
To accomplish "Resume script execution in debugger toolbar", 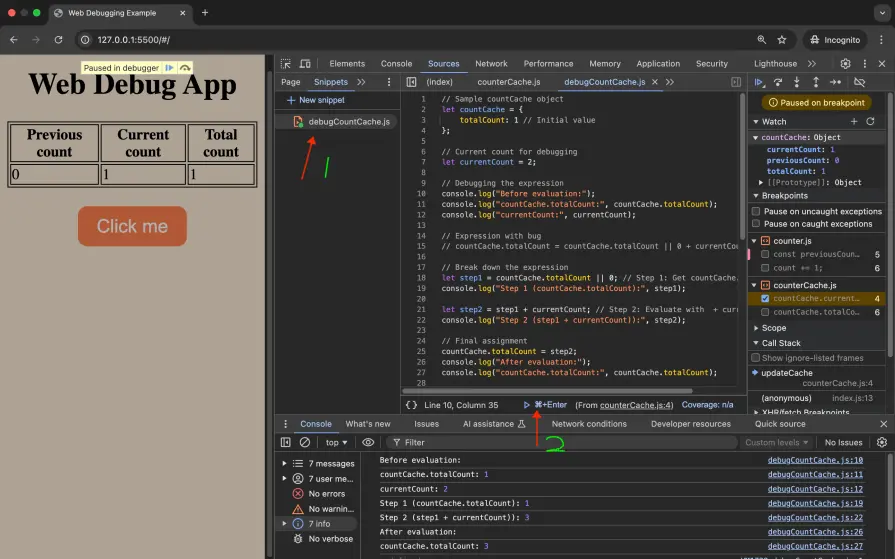I will 759,82.
